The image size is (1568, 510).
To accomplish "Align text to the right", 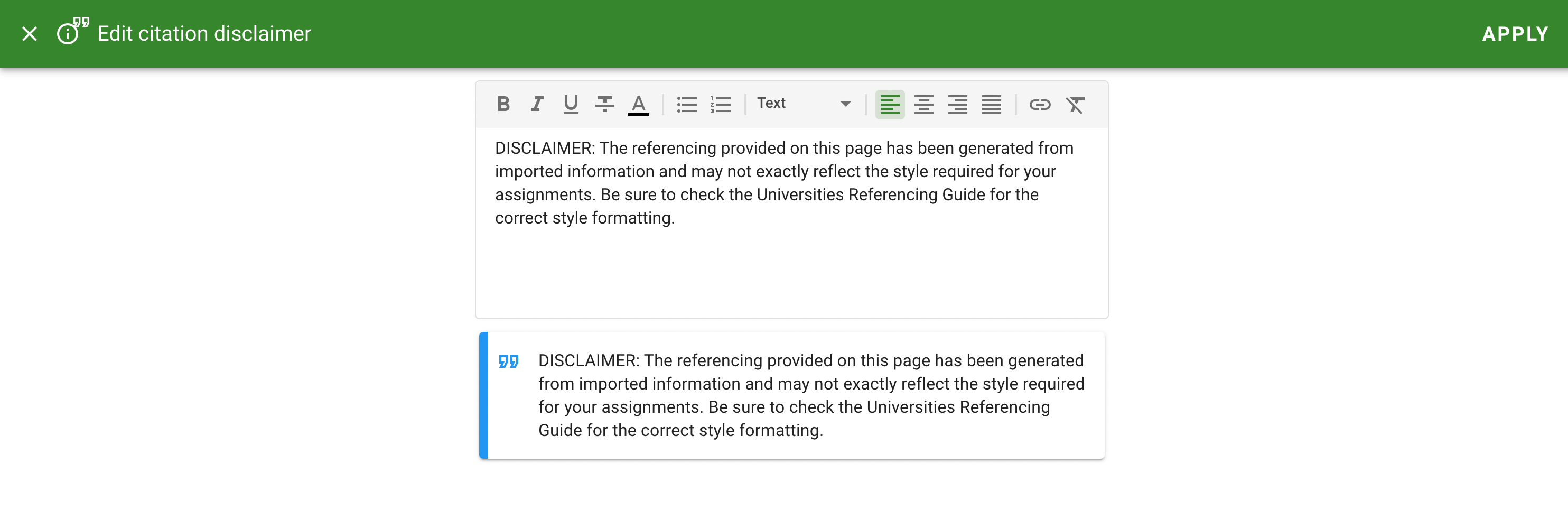I will [x=957, y=104].
